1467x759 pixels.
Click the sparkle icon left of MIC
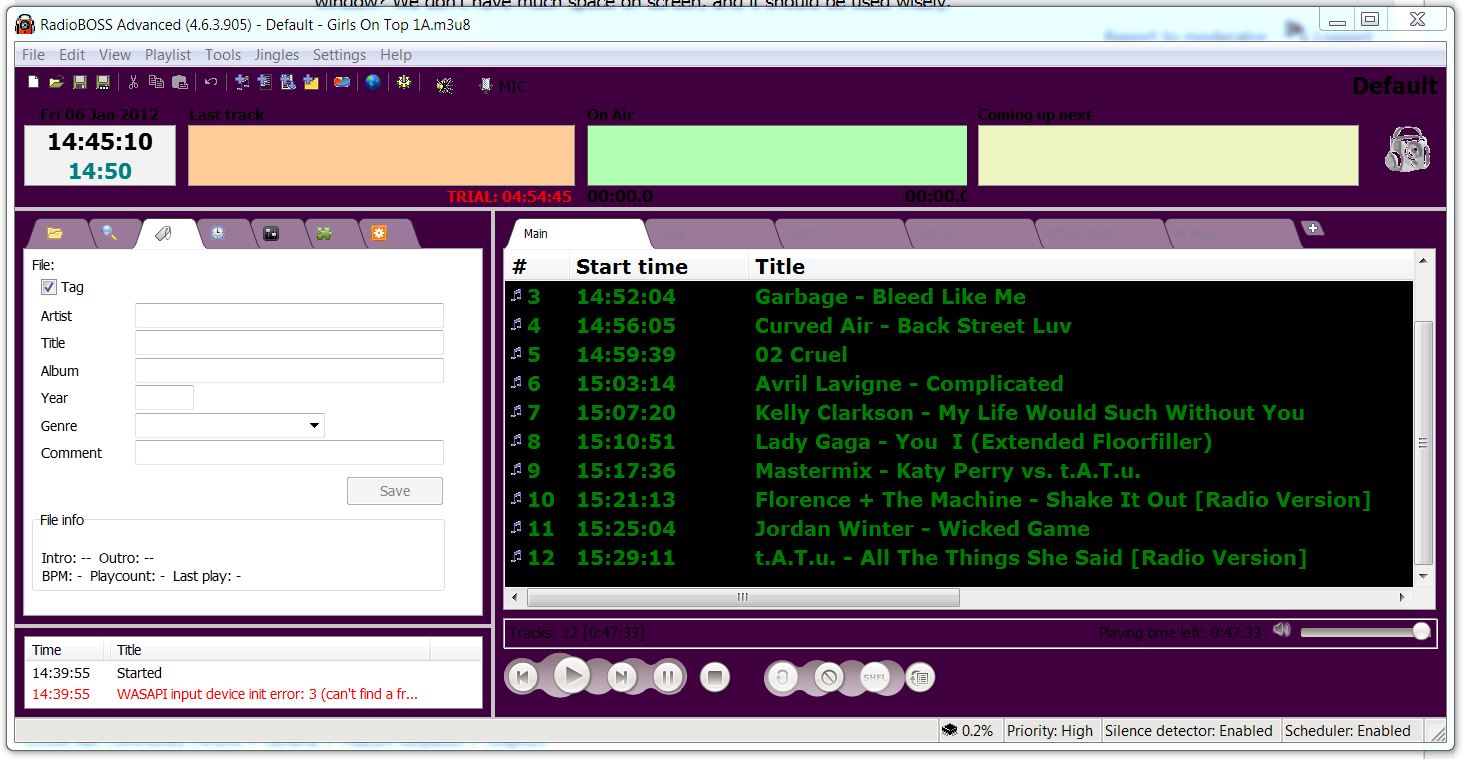pos(445,86)
